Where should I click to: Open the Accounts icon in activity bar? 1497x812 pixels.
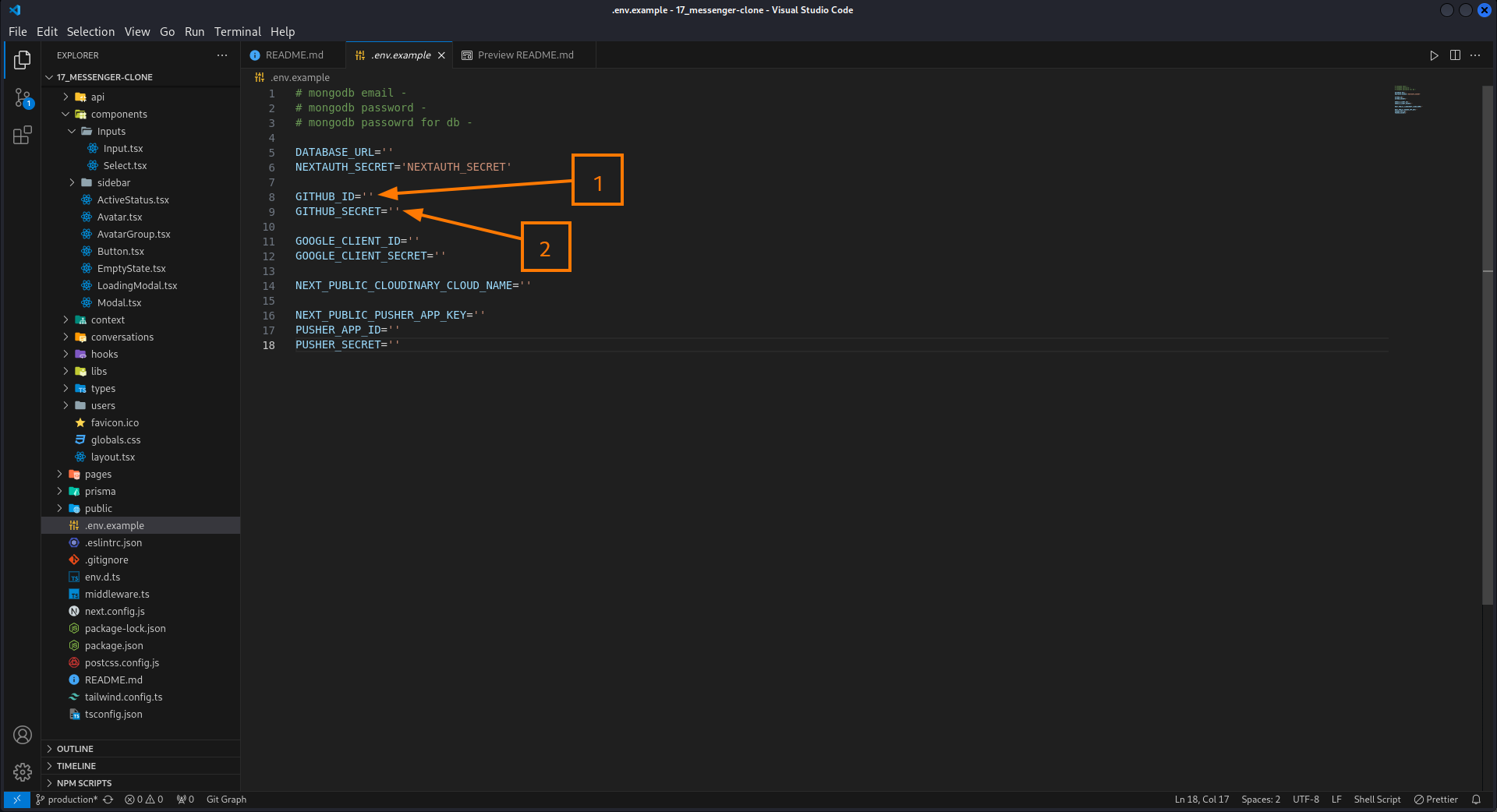tap(22, 735)
